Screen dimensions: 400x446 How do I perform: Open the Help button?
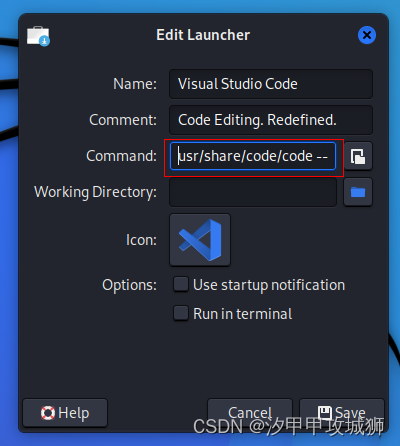coord(65,413)
